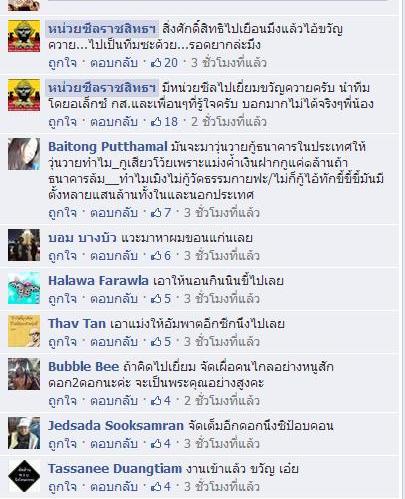Reply to Thav Tan's comment via ตอบกลับ
The image size is (405, 499).
pyautogui.click(x=114, y=342)
